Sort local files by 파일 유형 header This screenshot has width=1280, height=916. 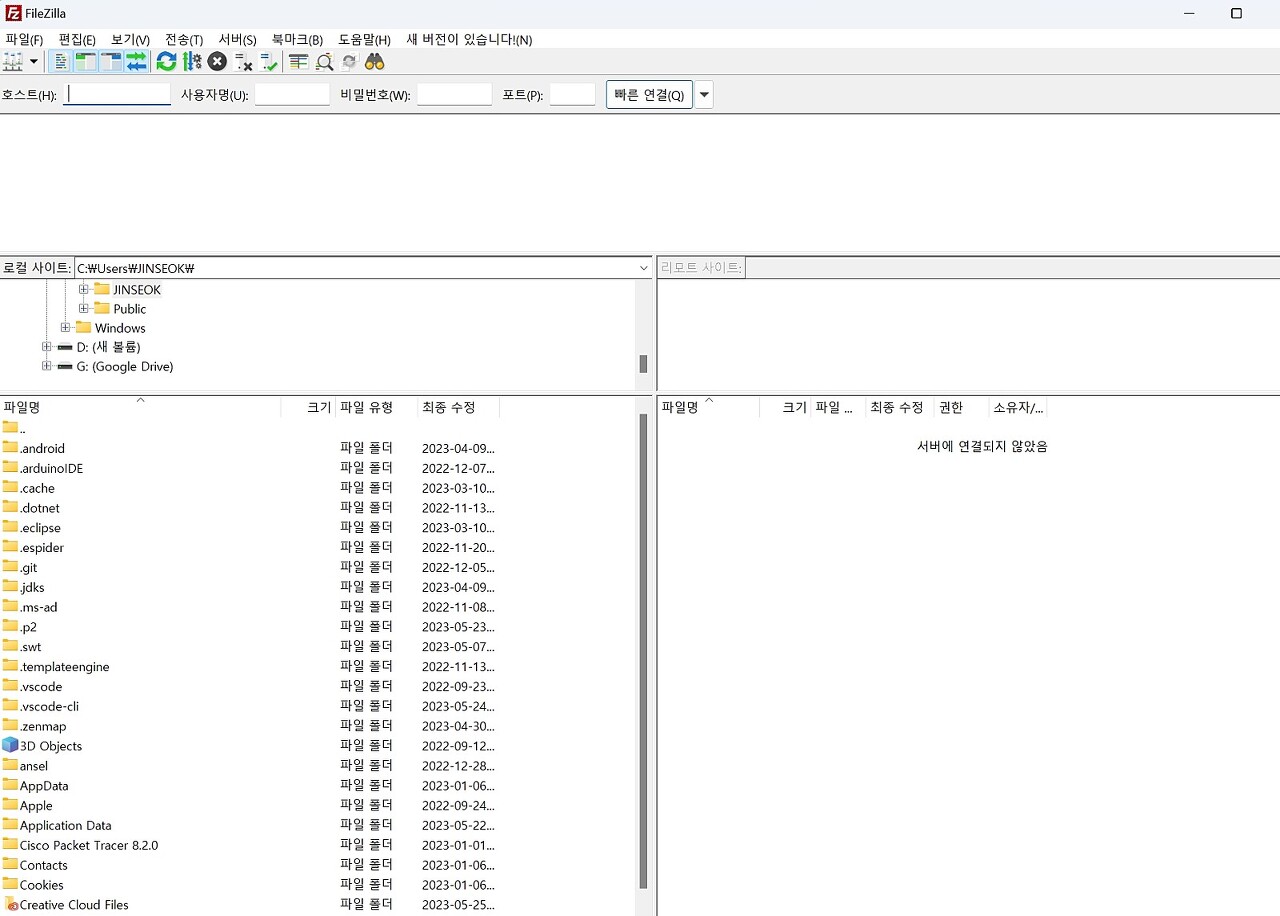[376, 407]
